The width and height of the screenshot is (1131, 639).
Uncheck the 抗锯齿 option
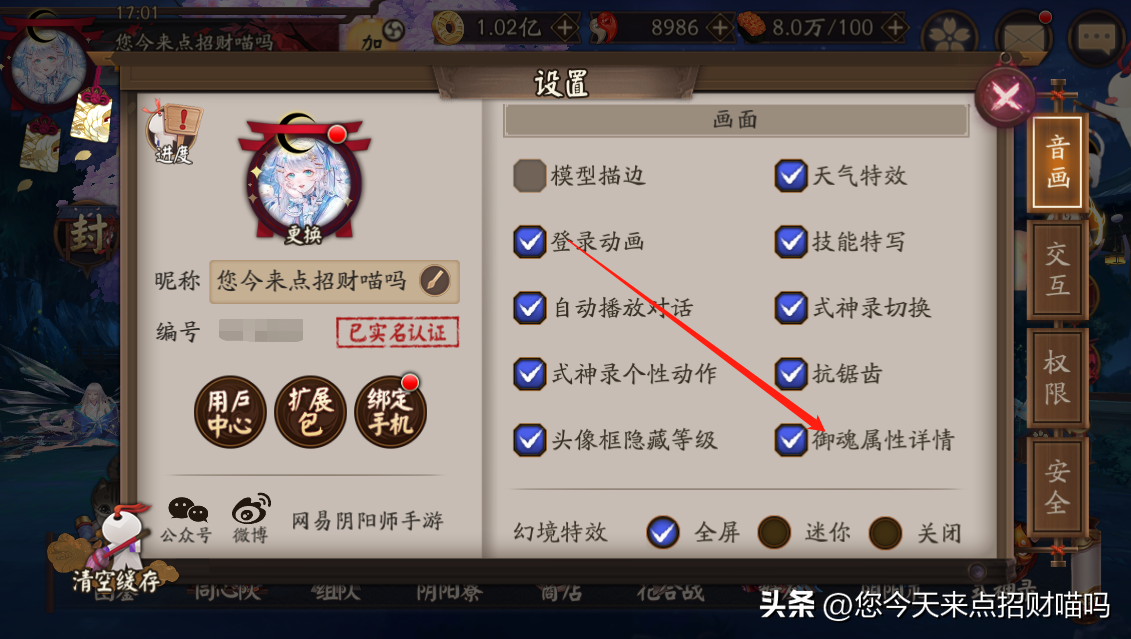pos(791,374)
